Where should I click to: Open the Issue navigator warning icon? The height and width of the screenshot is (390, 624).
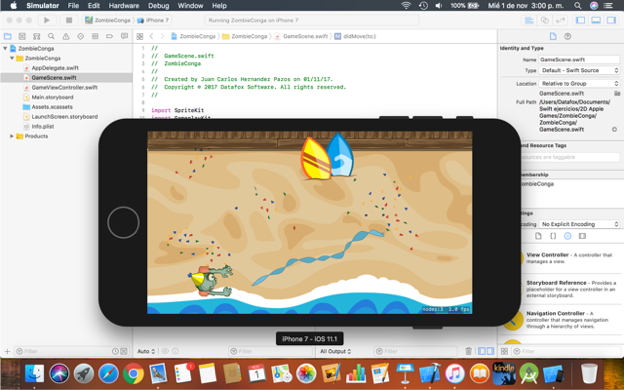click(x=66, y=36)
